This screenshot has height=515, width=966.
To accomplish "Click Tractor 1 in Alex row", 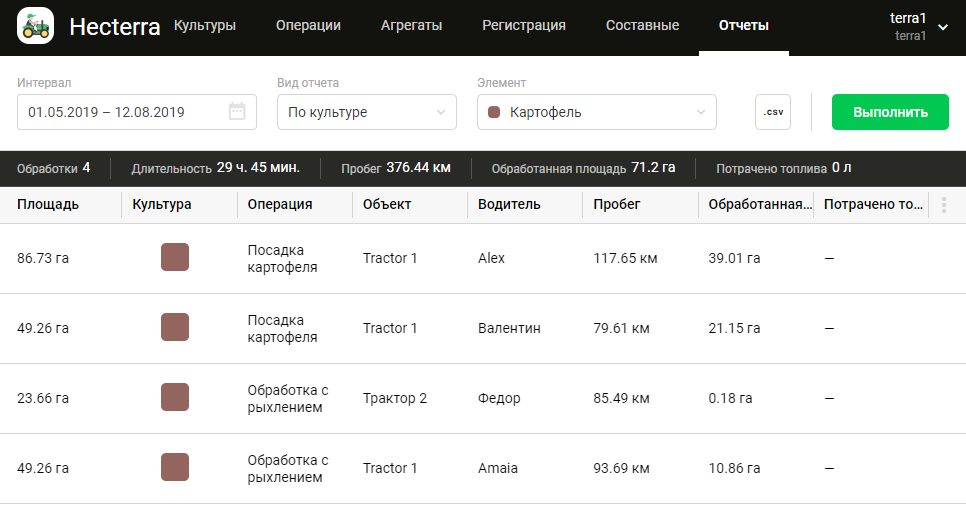I will point(390,258).
